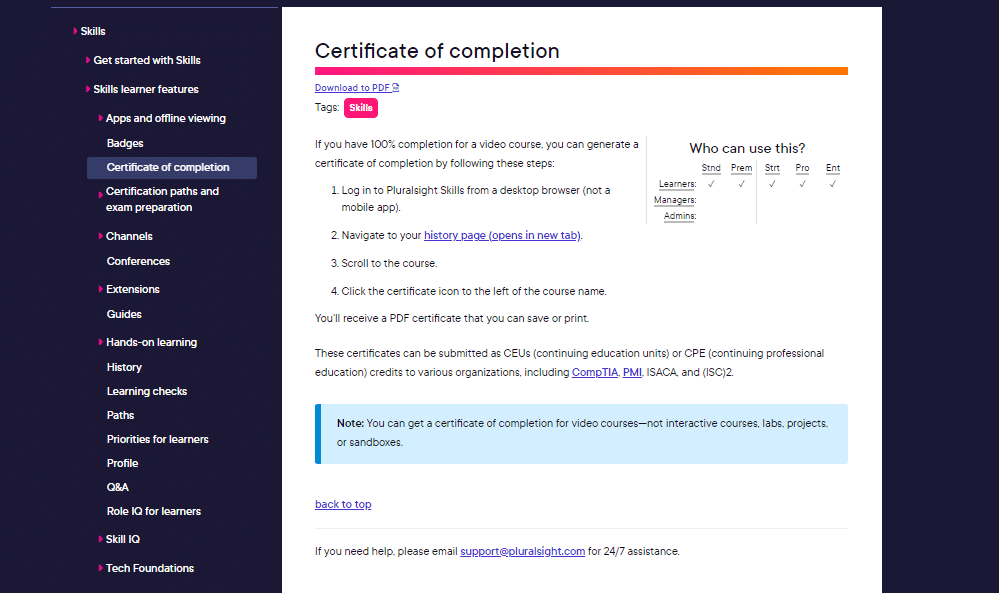This screenshot has height=593, width=999.
Task: Click the Stnd plan column header
Action: pos(711,168)
